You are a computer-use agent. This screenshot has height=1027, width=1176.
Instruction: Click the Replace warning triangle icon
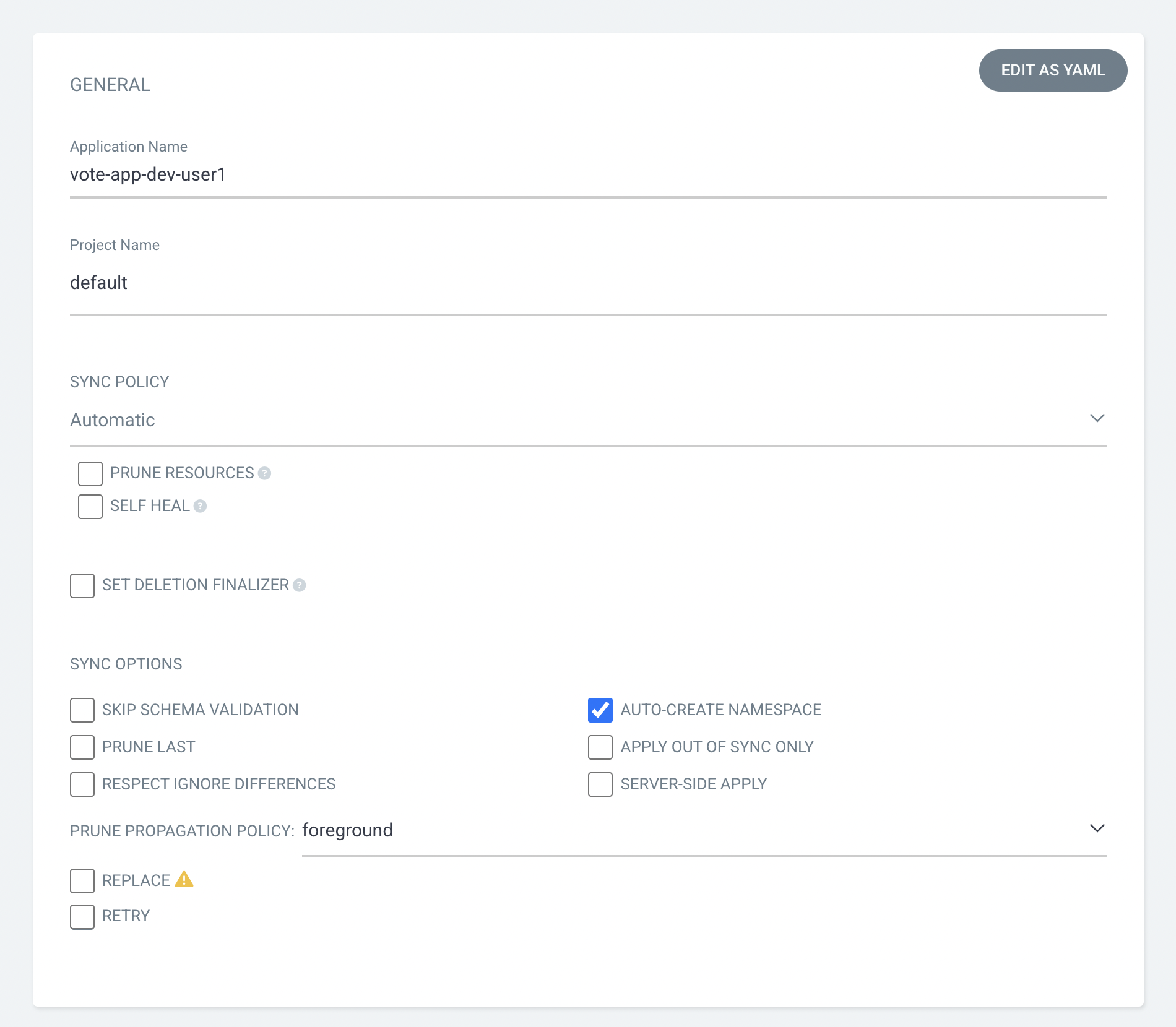(x=184, y=879)
